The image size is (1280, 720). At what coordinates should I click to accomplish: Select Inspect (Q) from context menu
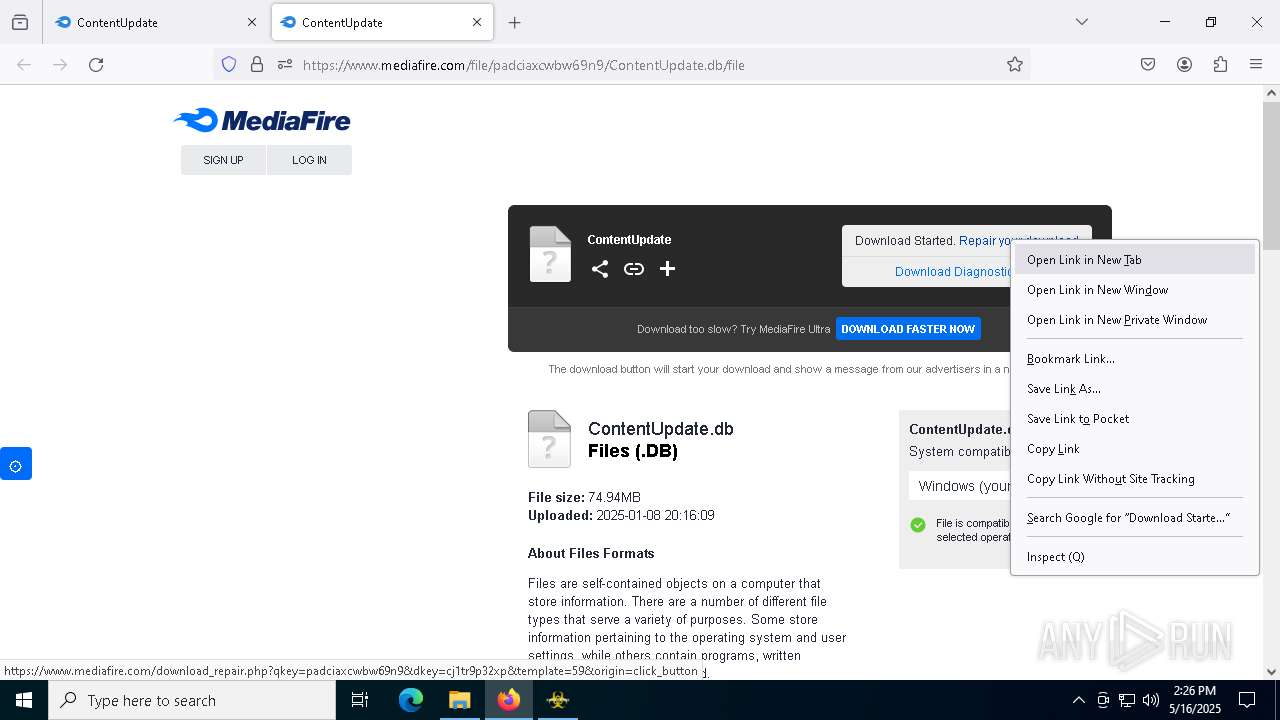point(1134,557)
